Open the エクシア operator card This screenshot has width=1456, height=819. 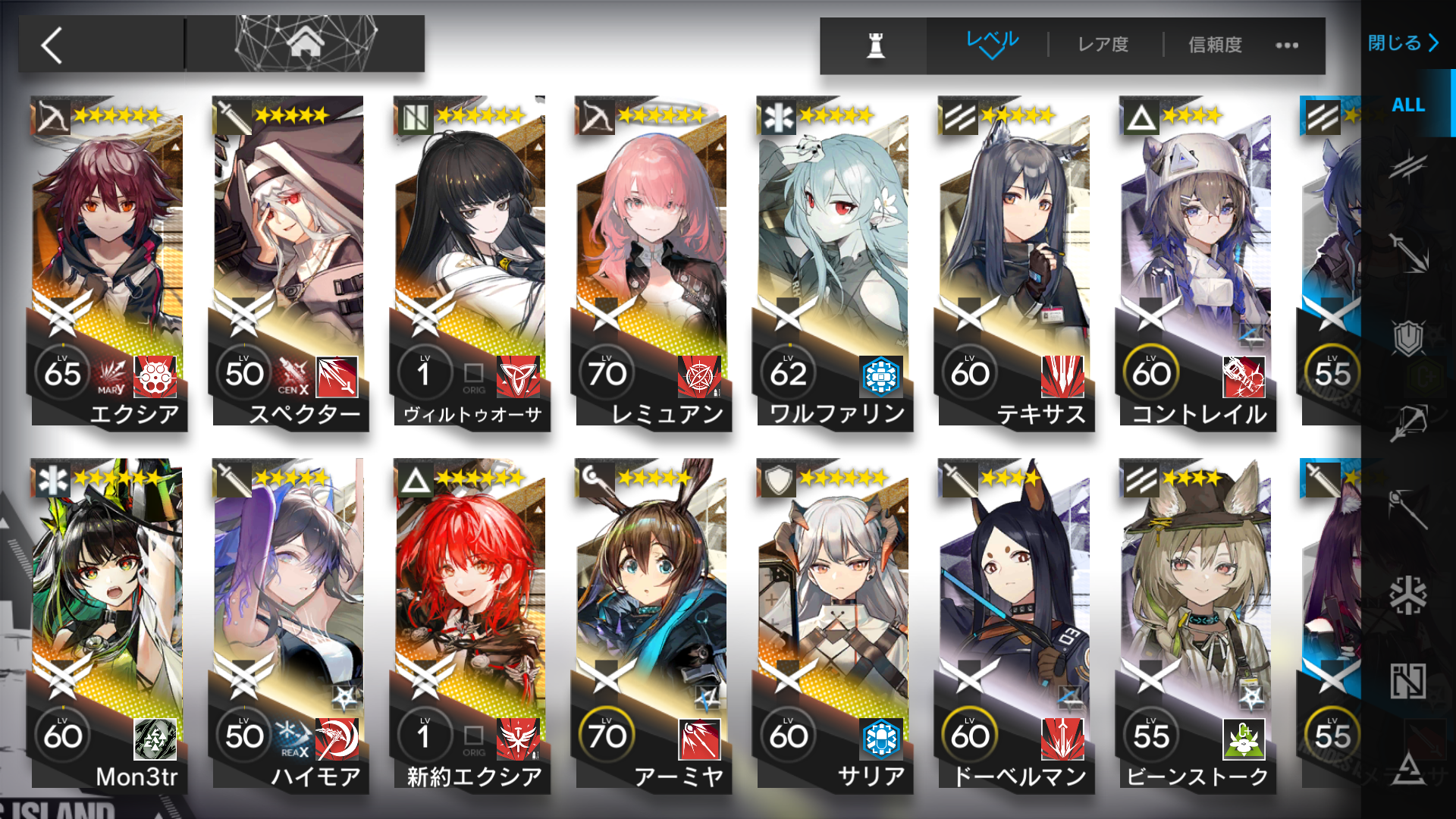tap(108, 264)
